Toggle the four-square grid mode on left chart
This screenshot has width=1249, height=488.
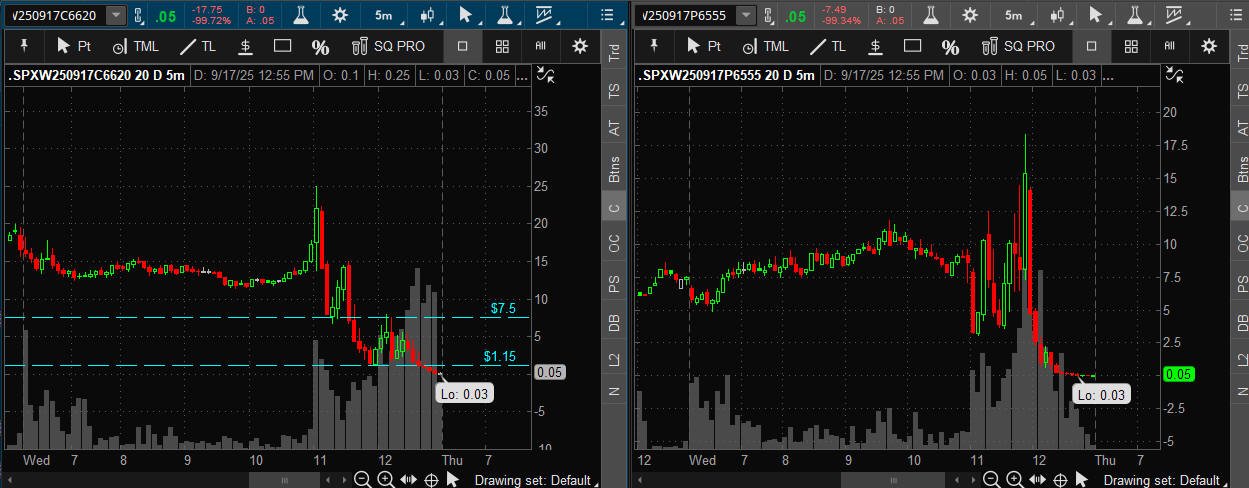tap(502, 46)
